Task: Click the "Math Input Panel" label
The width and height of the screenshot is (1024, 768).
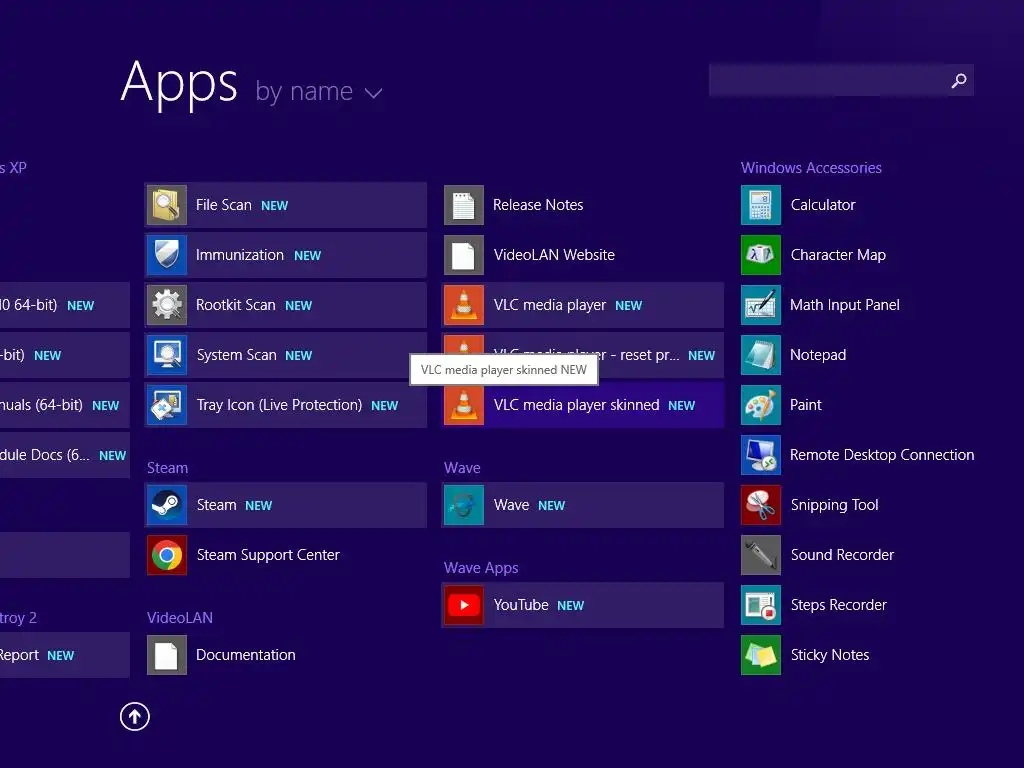Action: (x=844, y=305)
